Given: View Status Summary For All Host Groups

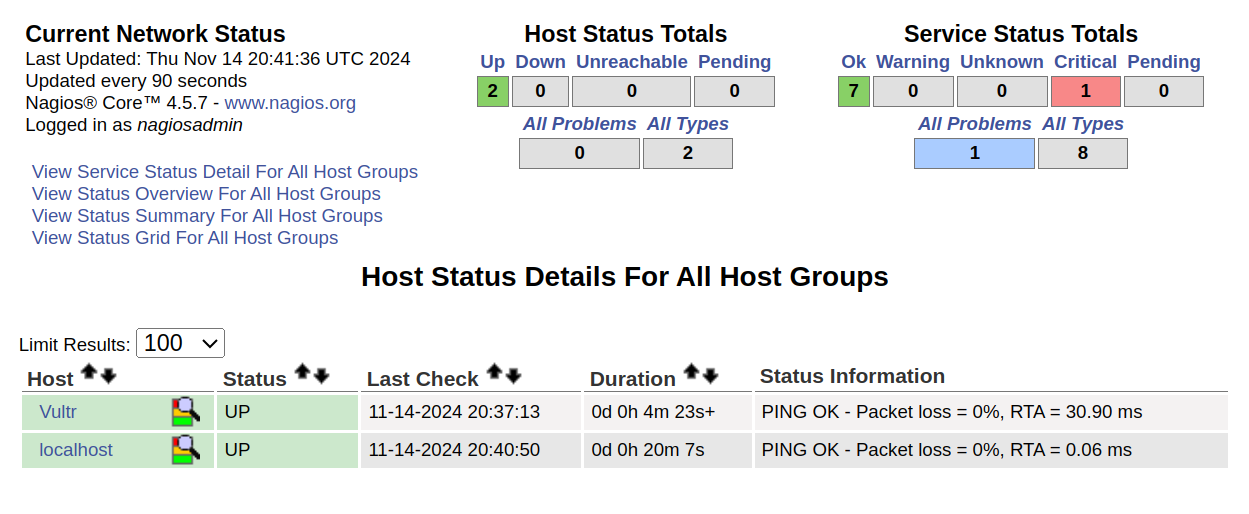Looking at the screenshot, I should [207, 216].
